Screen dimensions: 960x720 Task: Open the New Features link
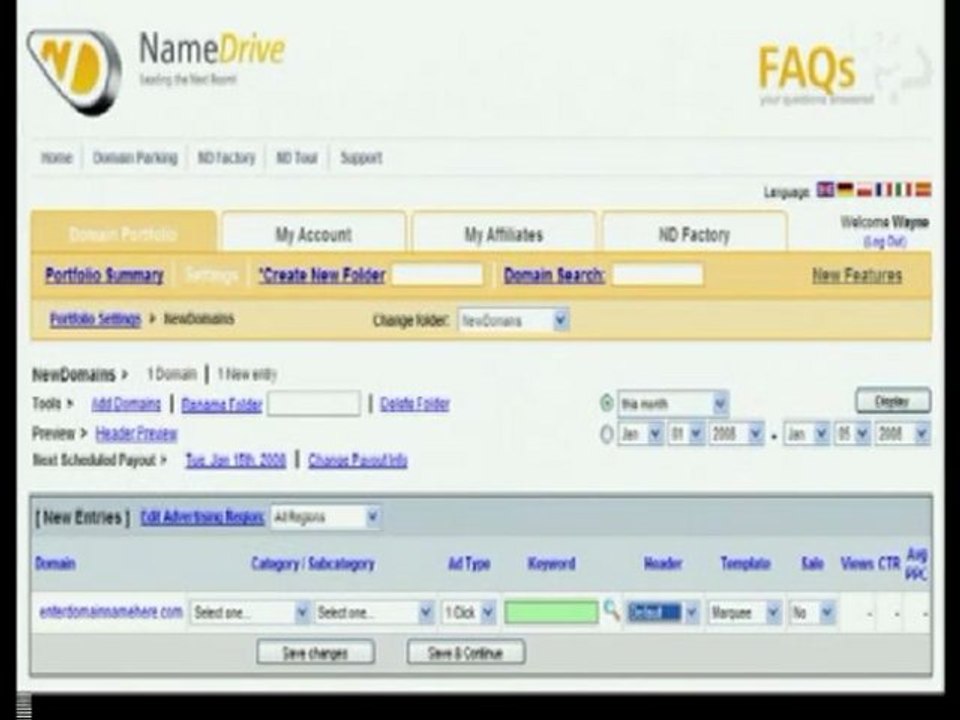pos(857,275)
